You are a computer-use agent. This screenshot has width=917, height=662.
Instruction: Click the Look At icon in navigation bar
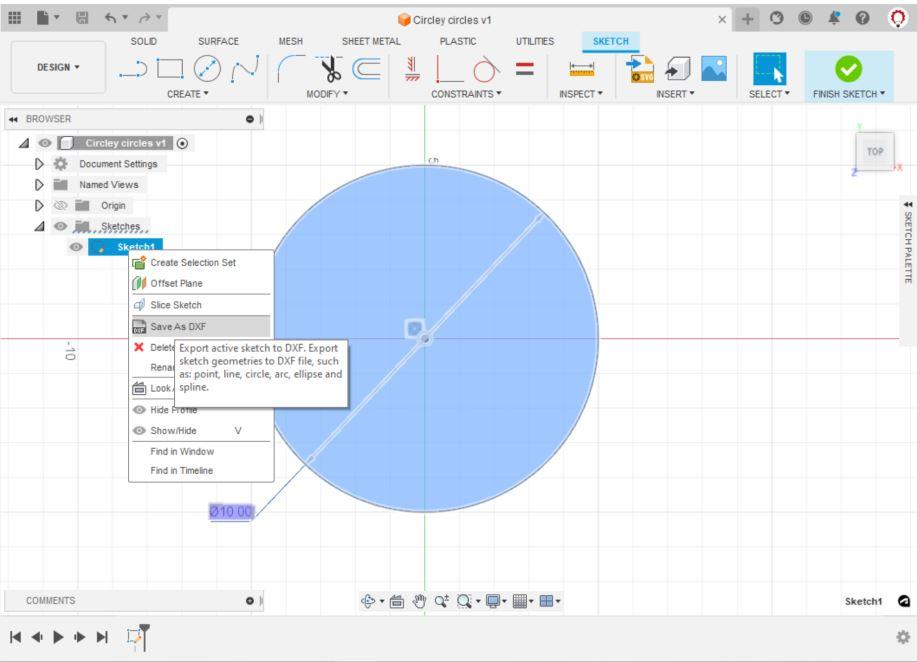[x=397, y=601]
